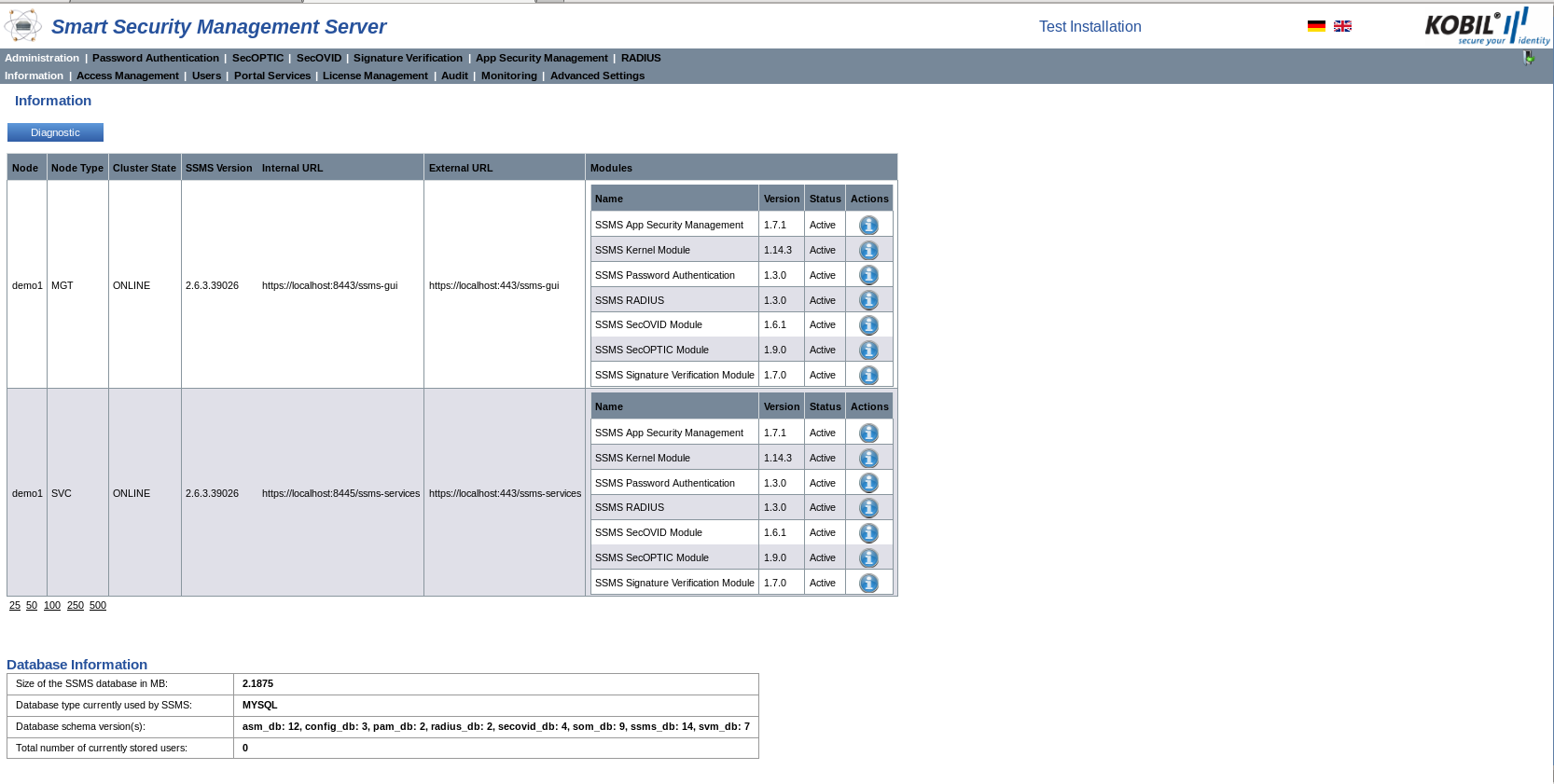This screenshot has height=784, width=1554.
Task: Click internal URL https://localhost:8445/ssms-services
Action: pos(340,493)
